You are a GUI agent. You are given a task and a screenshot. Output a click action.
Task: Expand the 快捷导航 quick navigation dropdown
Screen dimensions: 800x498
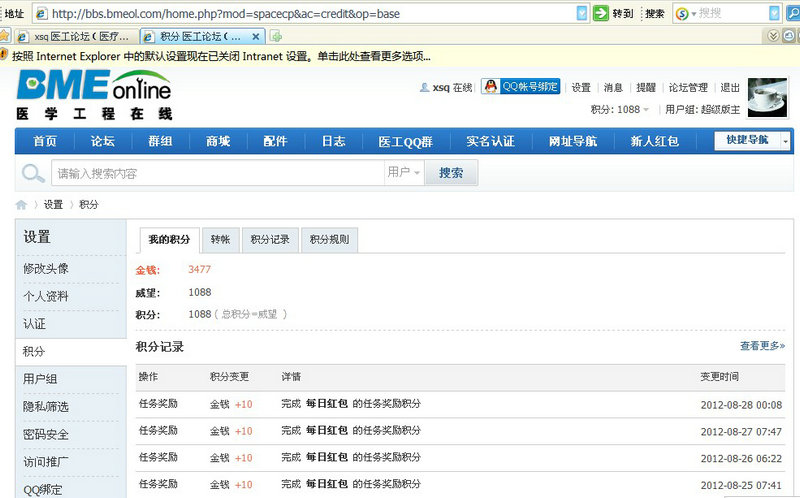(x=785, y=141)
